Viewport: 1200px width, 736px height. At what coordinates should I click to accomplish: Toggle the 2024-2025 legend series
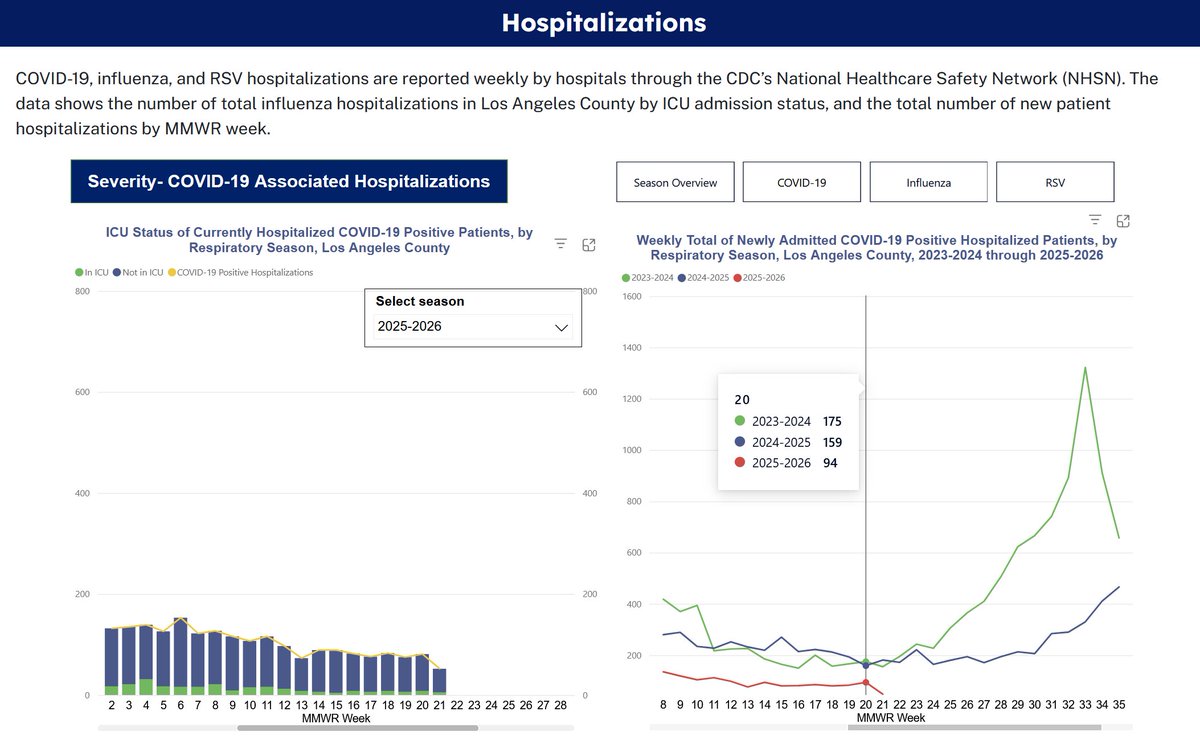[x=703, y=277]
